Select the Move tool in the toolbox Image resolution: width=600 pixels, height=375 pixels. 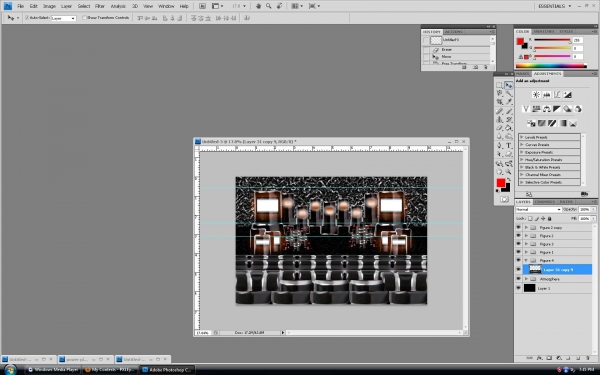tap(509, 85)
